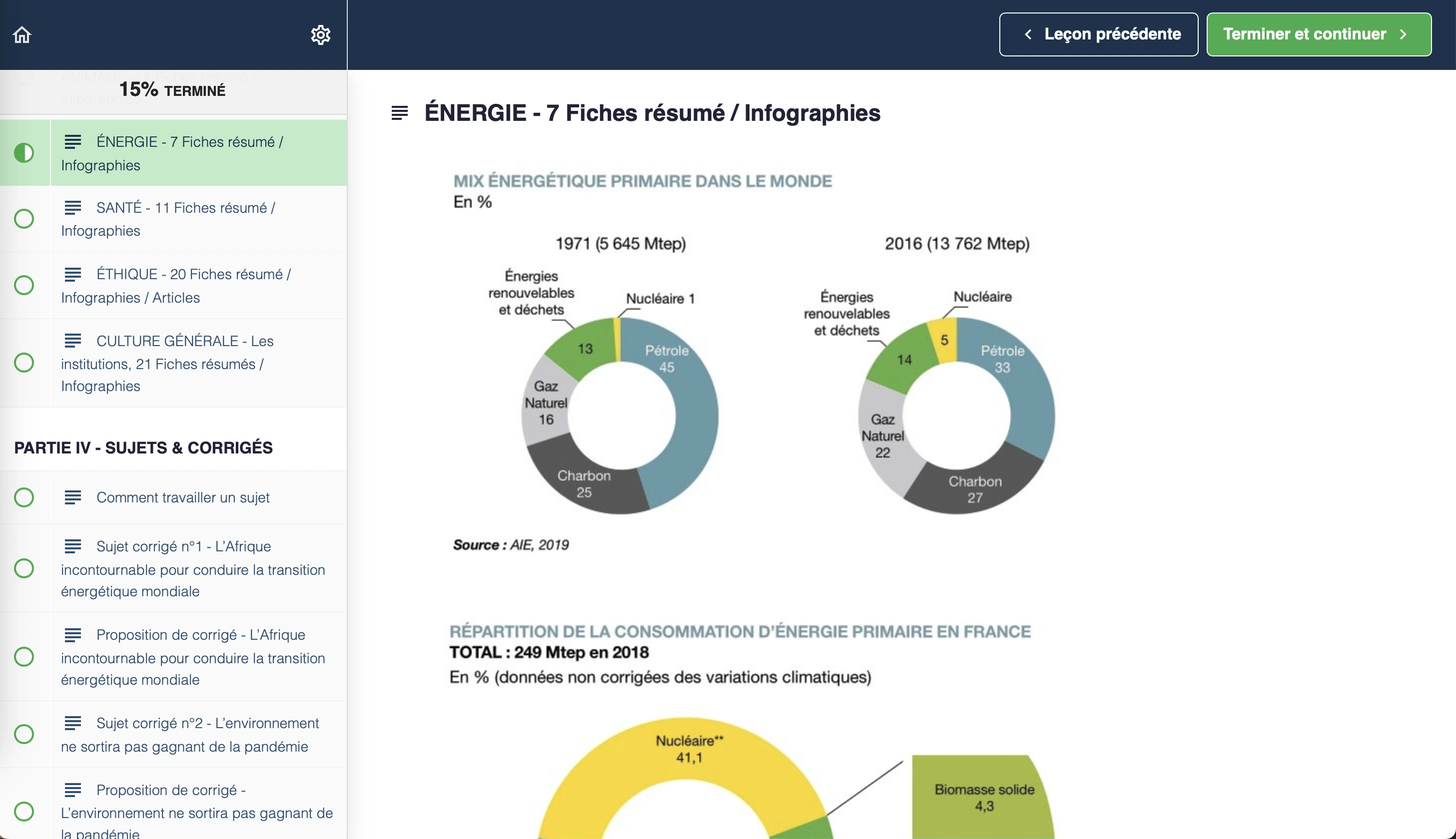This screenshot has width=1456, height=839.
Task: Open CULTURE GÉNÉRALE - Les institutions lesson
Action: (173, 363)
